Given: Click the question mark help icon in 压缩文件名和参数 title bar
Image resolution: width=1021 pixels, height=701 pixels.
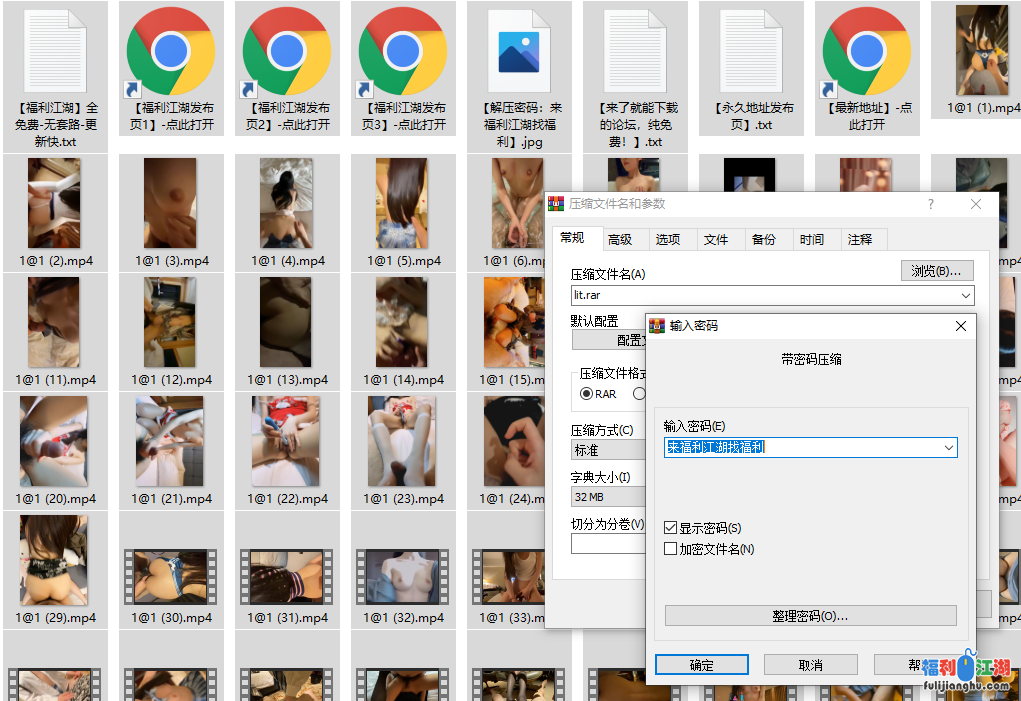Looking at the screenshot, I should point(931,204).
